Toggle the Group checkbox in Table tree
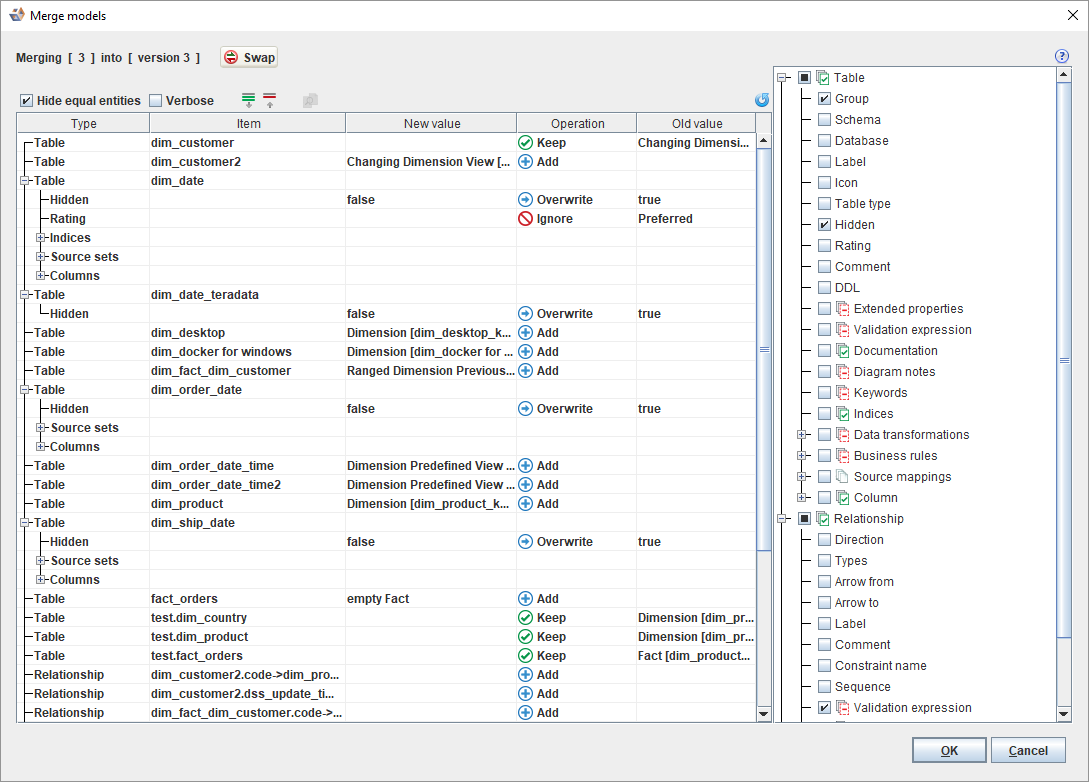 click(x=824, y=99)
